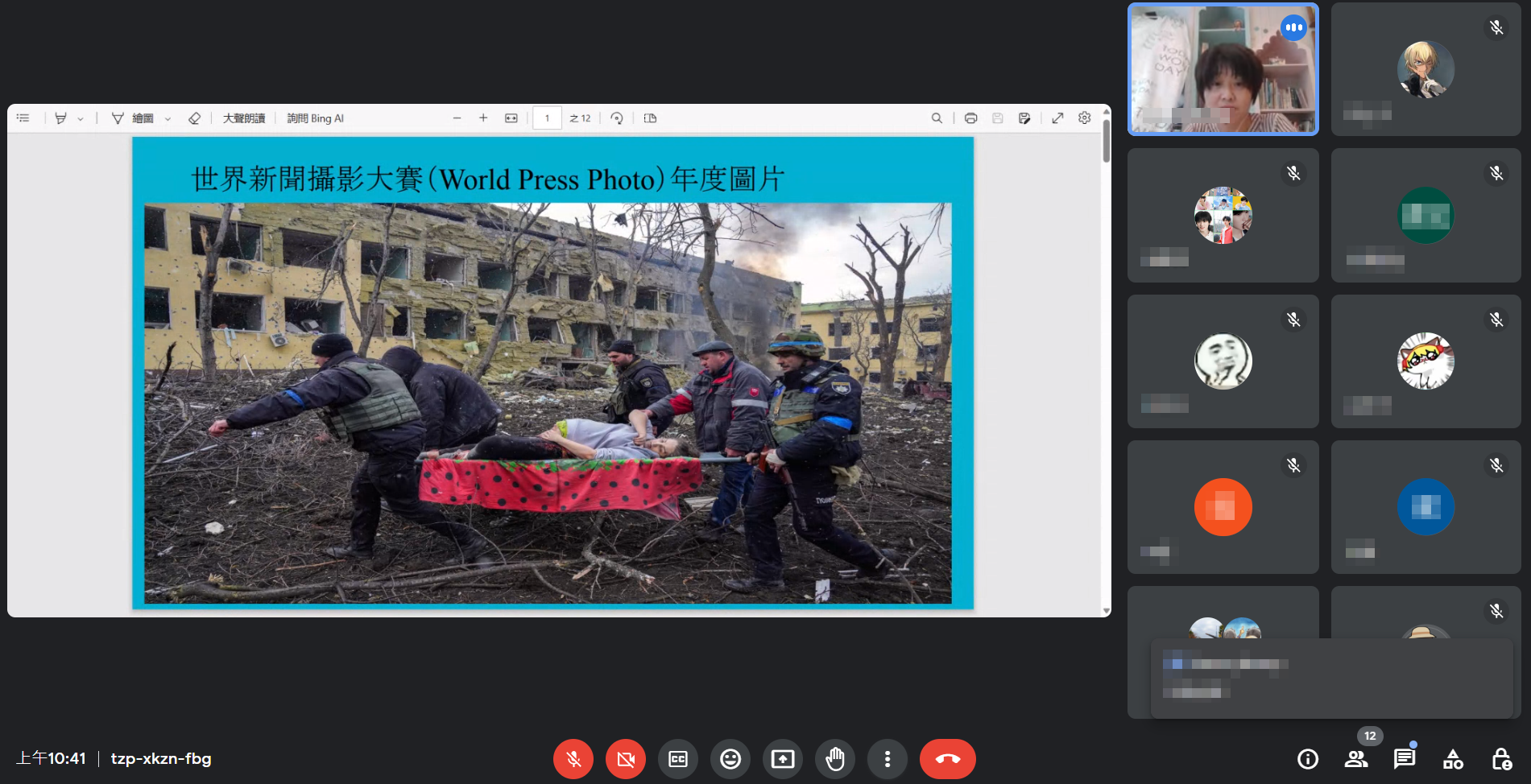Click the participant count badge 12

pyautogui.click(x=1370, y=736)
